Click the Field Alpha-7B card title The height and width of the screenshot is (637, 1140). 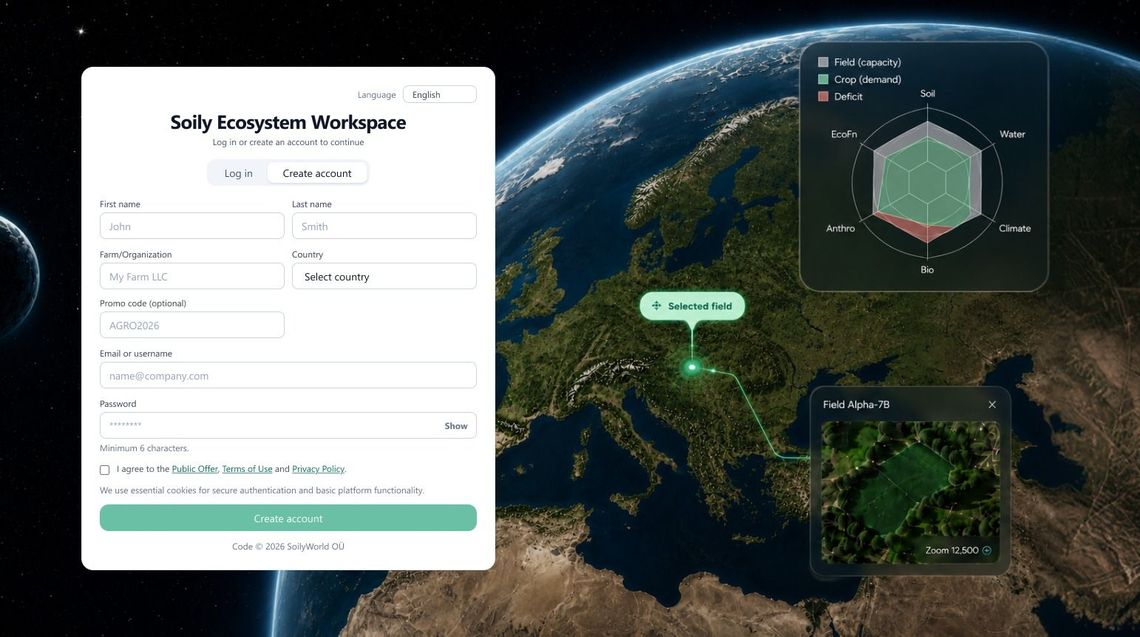click(x=856, y=404)
